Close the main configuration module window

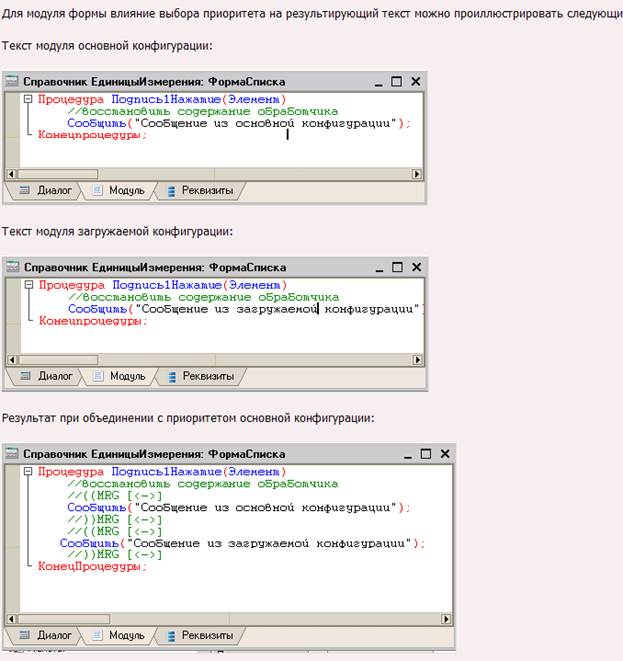[x=416, y=81]
